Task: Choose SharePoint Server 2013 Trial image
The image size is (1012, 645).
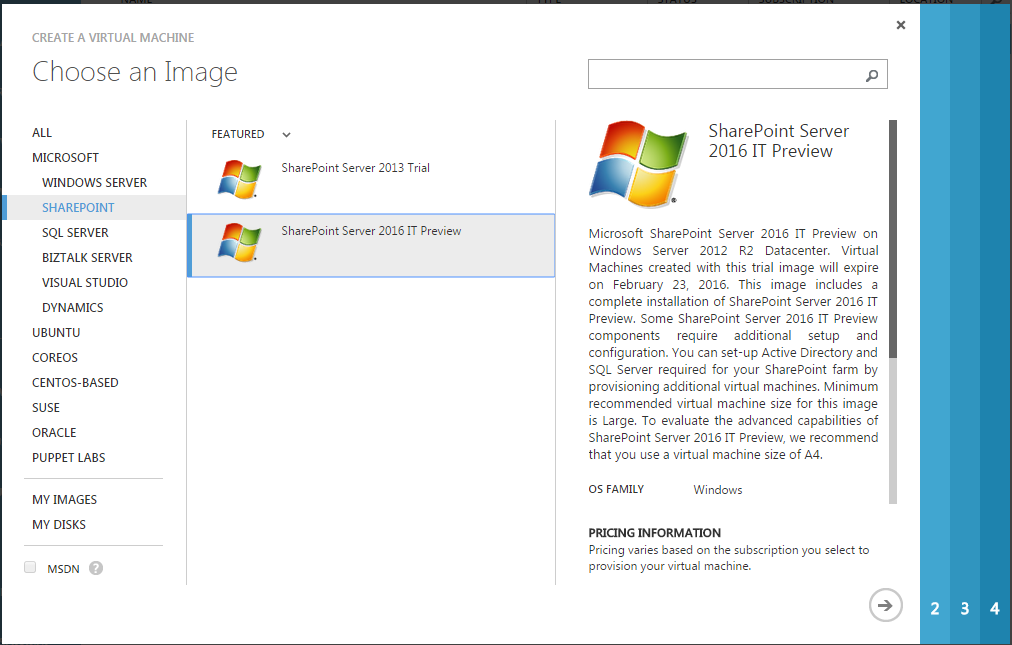Action: tap(371, 183)
